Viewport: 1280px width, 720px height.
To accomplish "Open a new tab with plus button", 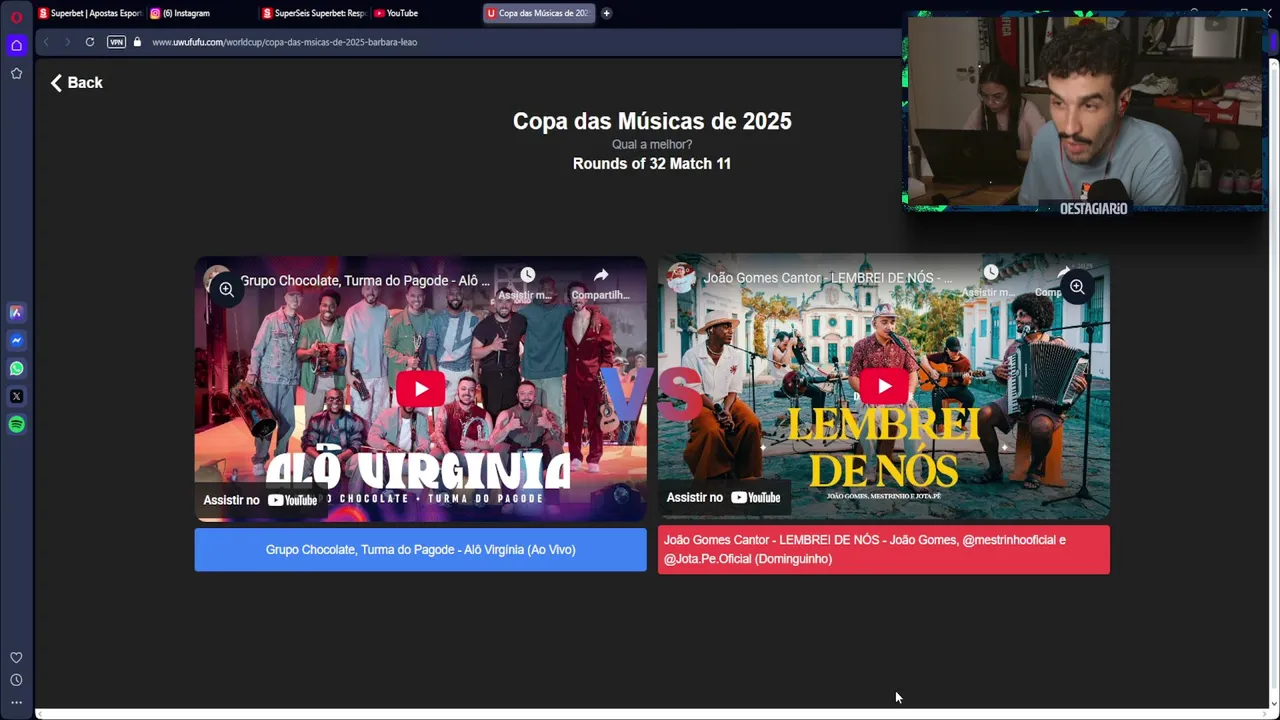I will tap(606, 13).
